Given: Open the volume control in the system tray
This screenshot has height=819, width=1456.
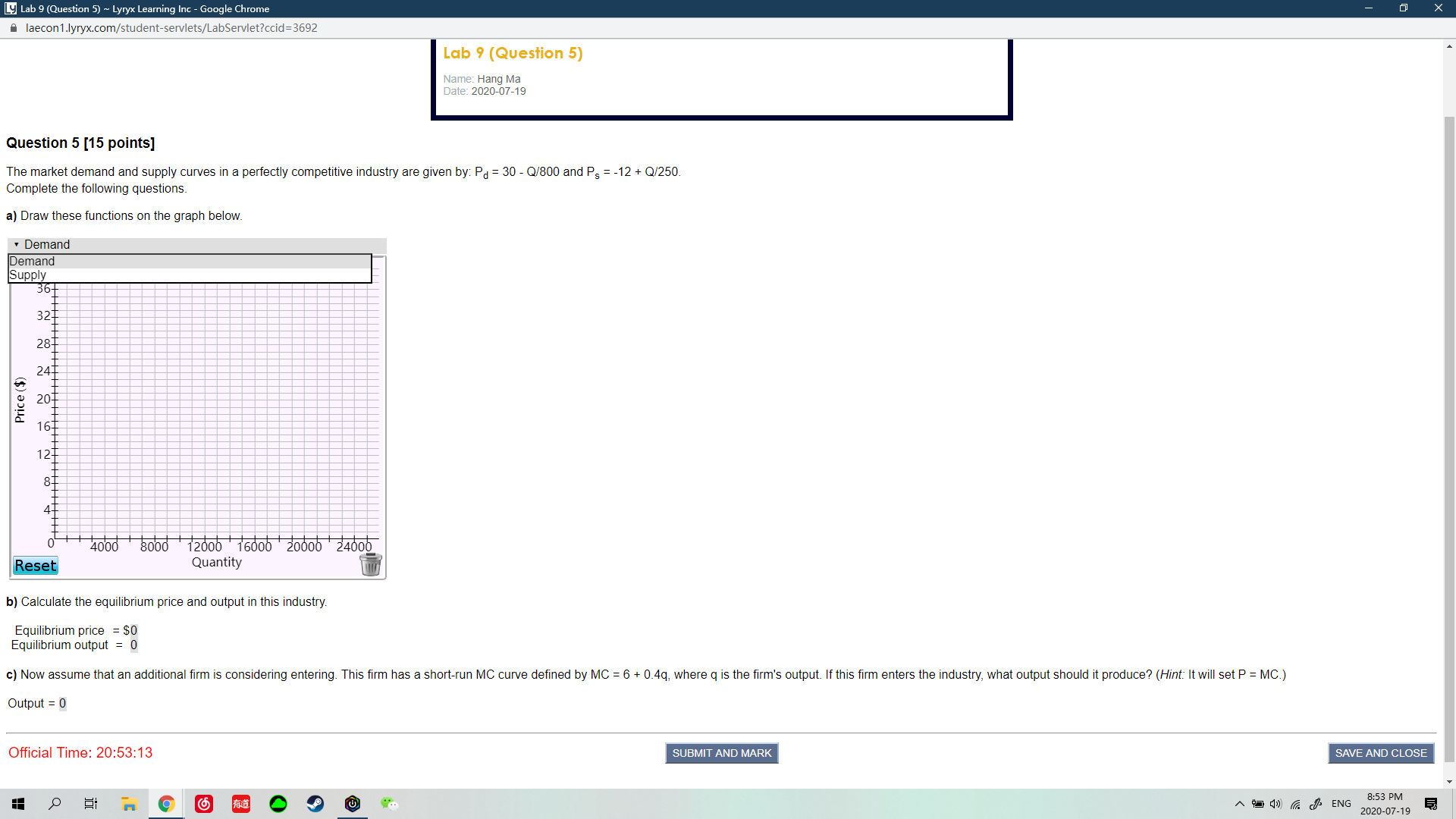Looking at the screenshot, I should click(x=1274, y=804).
